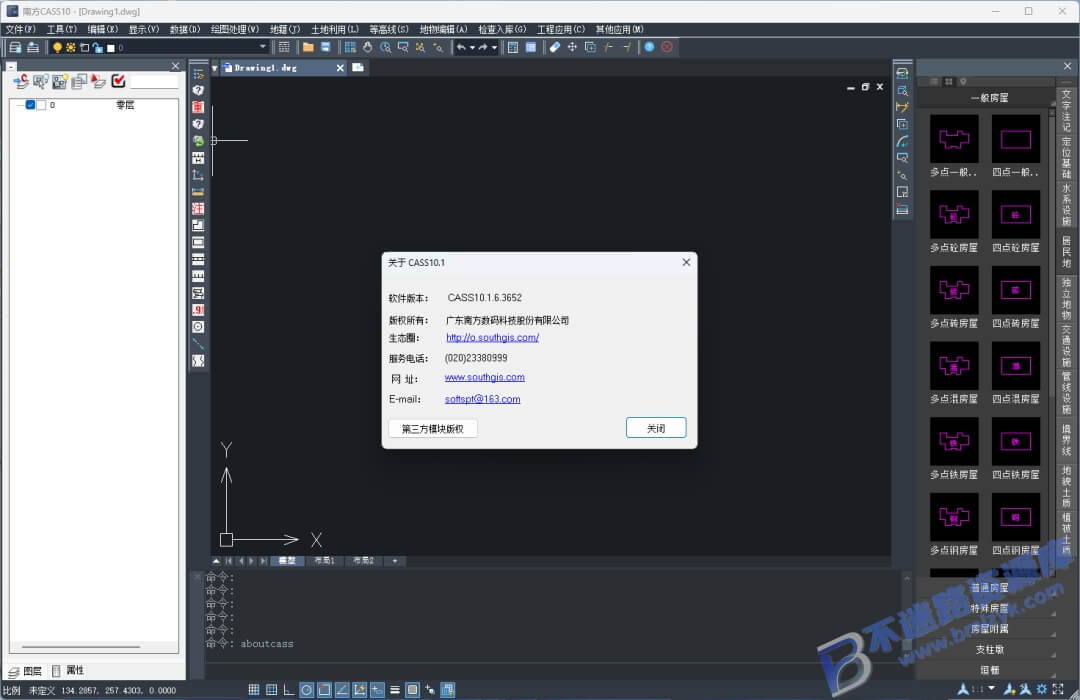Click the layer manager toolbar icon

click(x=15, y=47)
